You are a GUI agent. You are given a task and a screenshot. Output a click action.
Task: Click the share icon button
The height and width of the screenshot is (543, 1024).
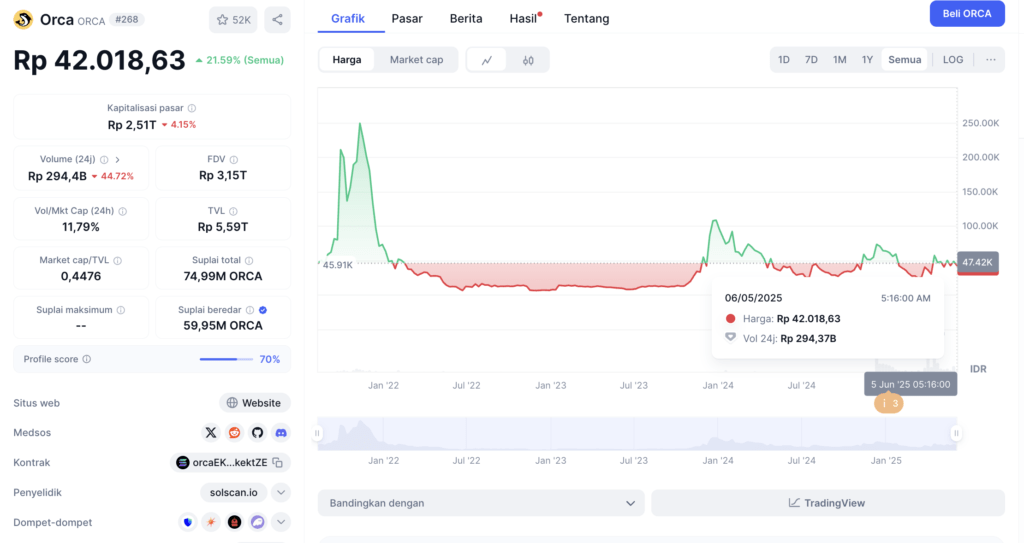pos(278,20)
